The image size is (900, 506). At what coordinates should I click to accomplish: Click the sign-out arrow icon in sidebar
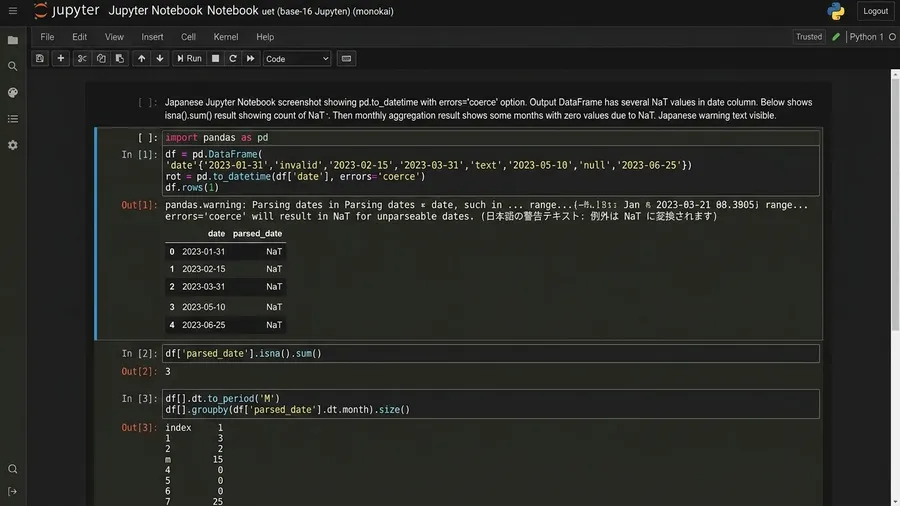(x=13, y=492)
